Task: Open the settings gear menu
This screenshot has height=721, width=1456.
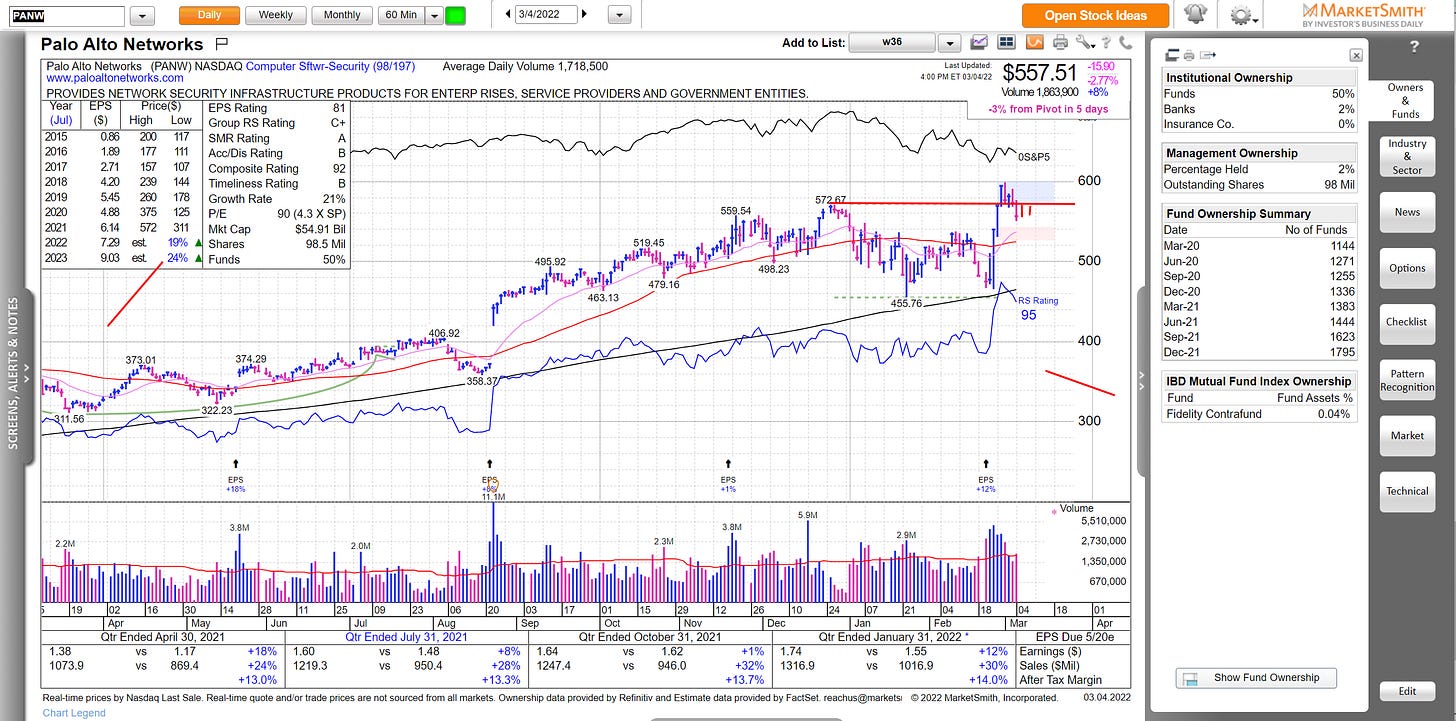Action: (1241, 15)
